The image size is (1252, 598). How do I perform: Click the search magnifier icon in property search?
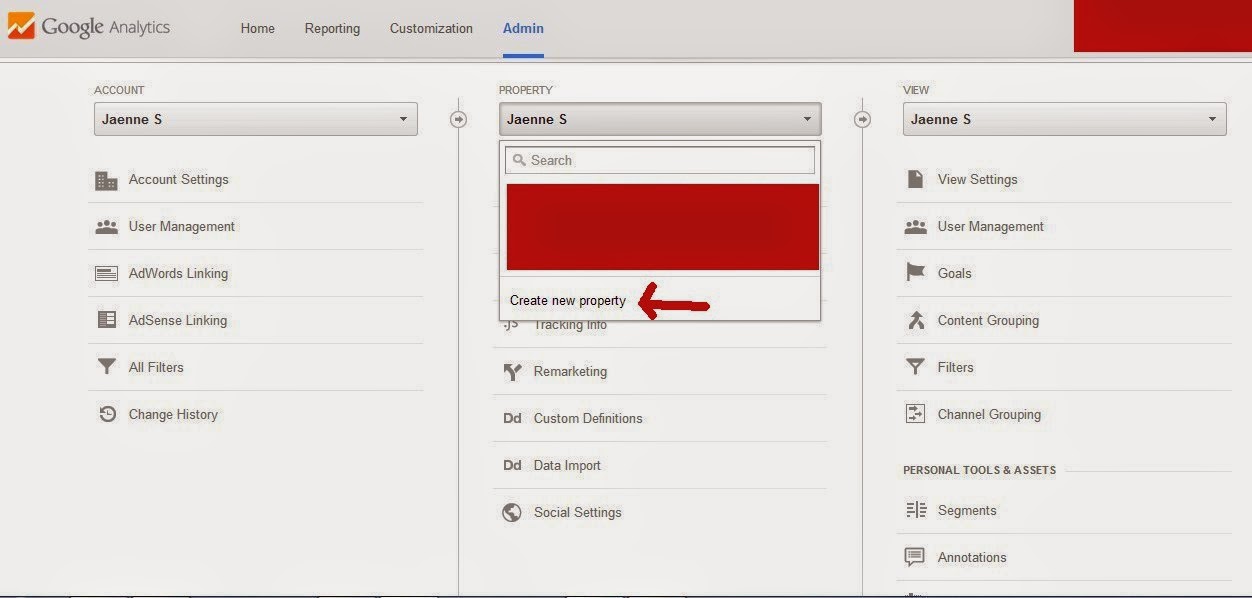point(519,160)
